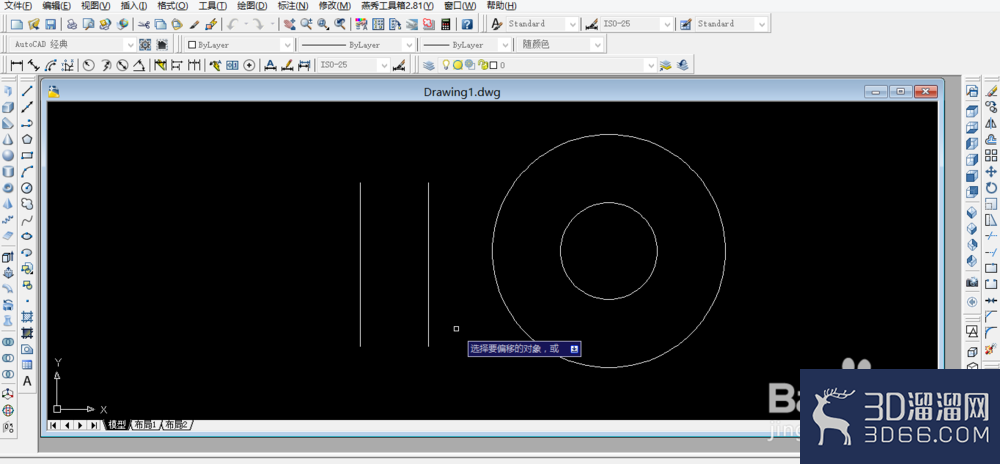Screen dimensions: 1000x464
Task: Open the ByLayer color dropdown
Action: point(287,45)
